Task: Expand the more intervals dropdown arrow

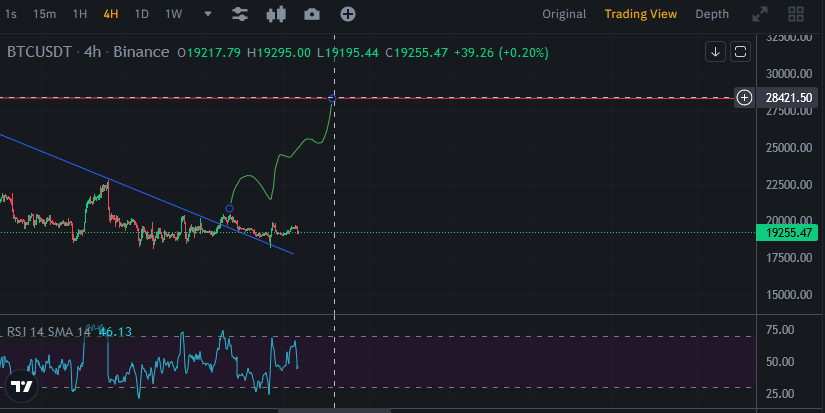Action: (x=208, y=14)
